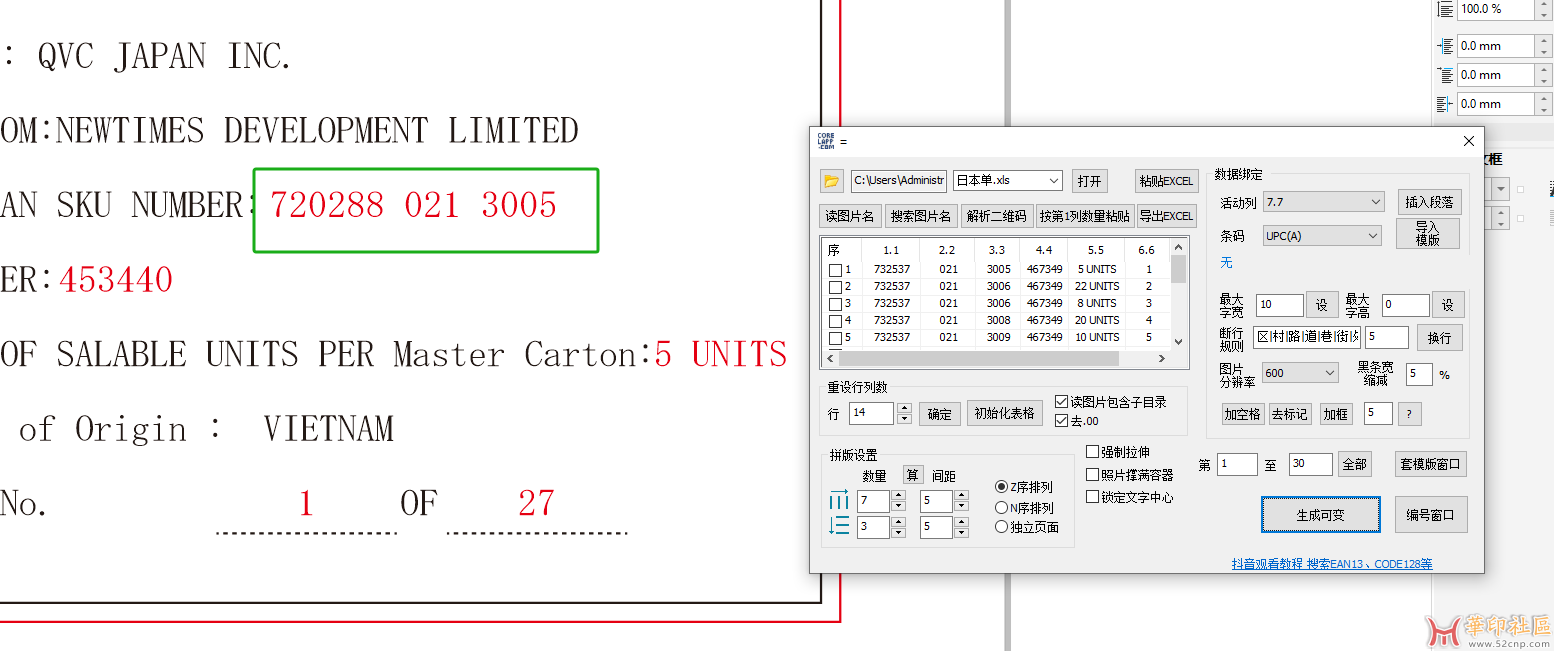Increase the 行 row count stepper
Image resolution: width=1554 pixels, height=651 pixels.
904,408
